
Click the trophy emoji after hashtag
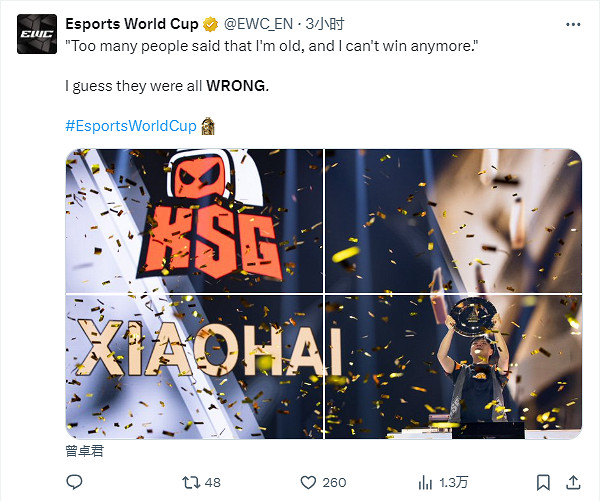click(x=208, y=126)
